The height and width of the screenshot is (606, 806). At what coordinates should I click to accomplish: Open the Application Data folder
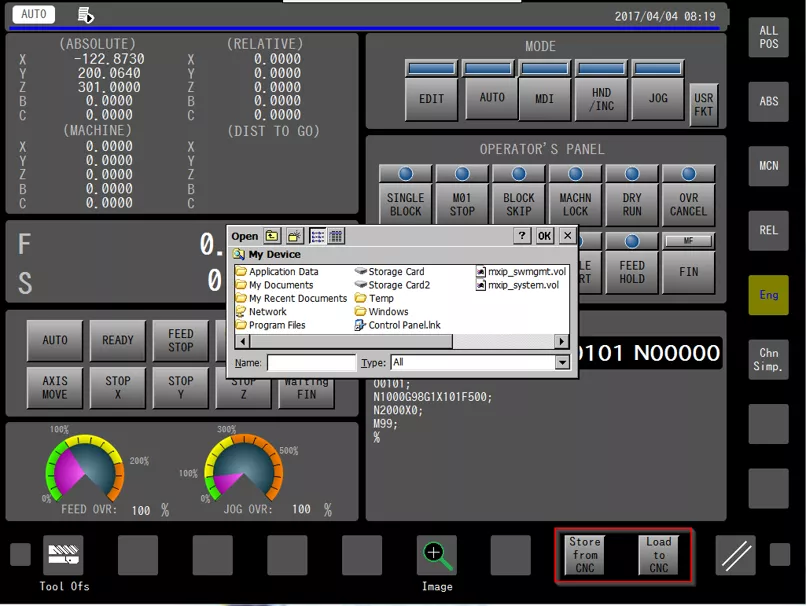(277, 271)
